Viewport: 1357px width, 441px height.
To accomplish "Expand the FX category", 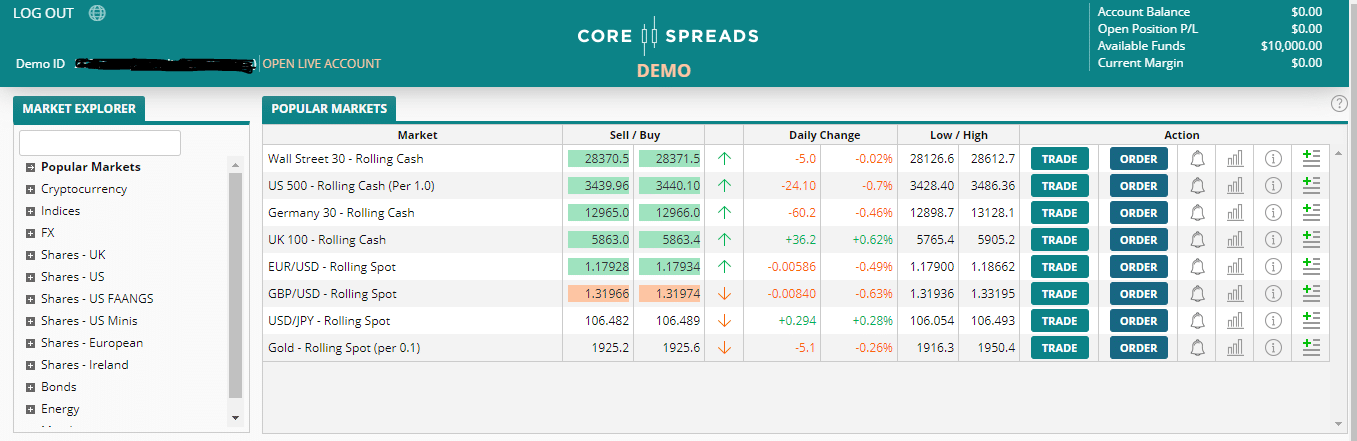I will (x=31, y=233).
